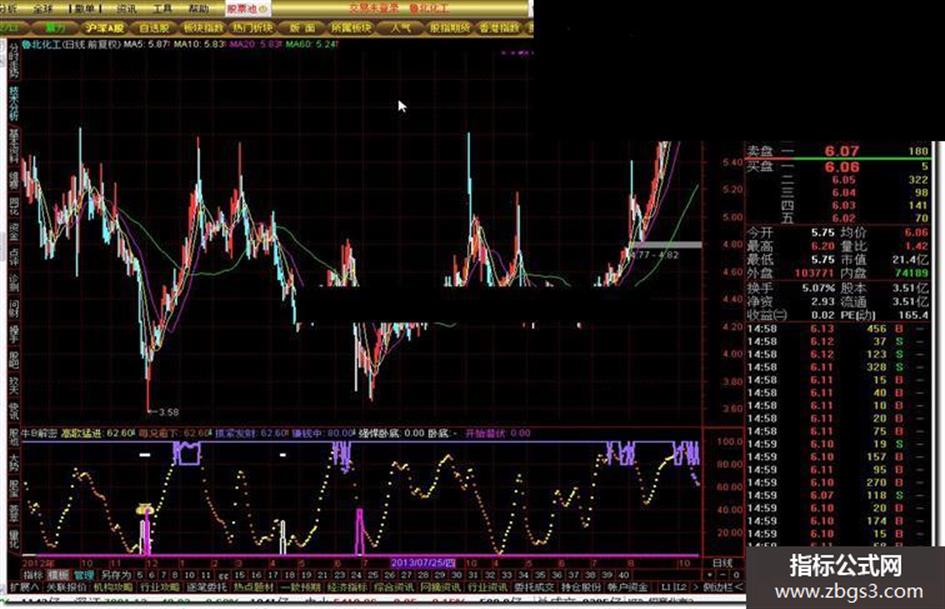Click the 买盘 bid price 6.06
Viewport: 945px width, 609px height.
pos(841,167)
